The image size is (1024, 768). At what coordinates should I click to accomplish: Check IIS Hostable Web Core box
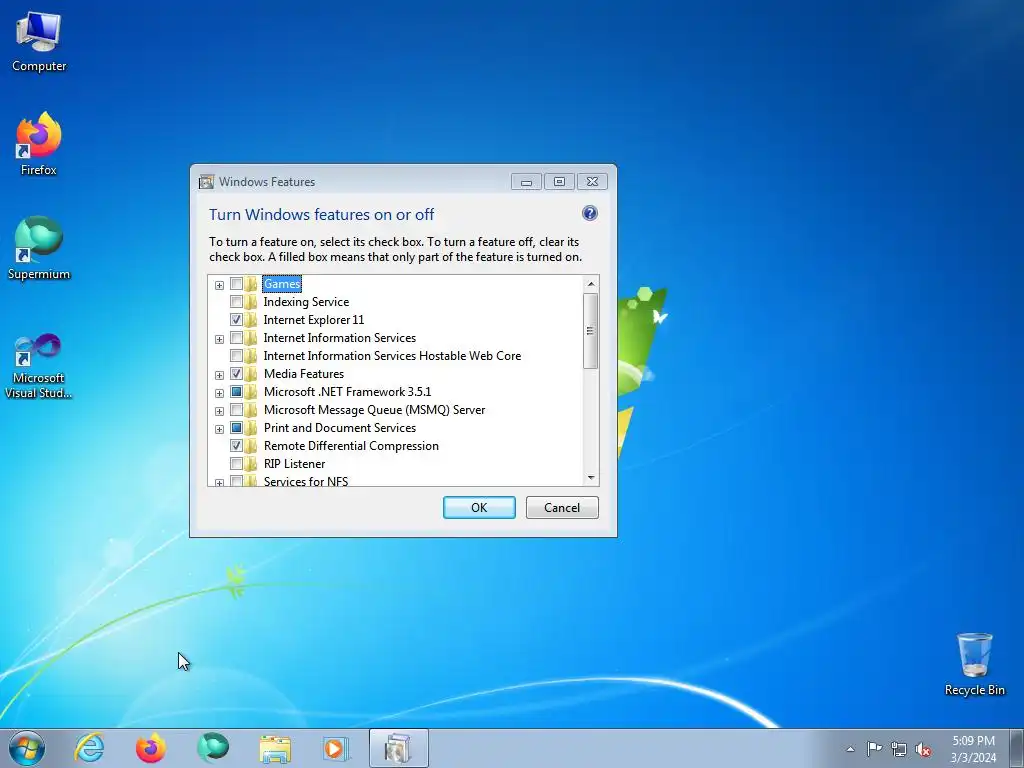click(236, 356)
